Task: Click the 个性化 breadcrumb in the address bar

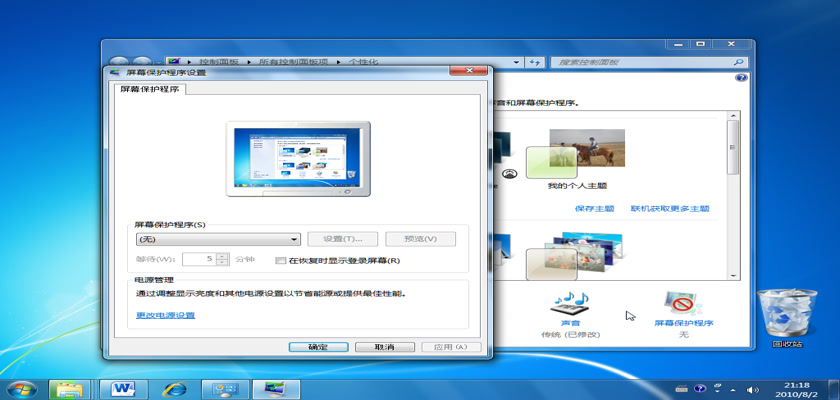Action: 366,62
